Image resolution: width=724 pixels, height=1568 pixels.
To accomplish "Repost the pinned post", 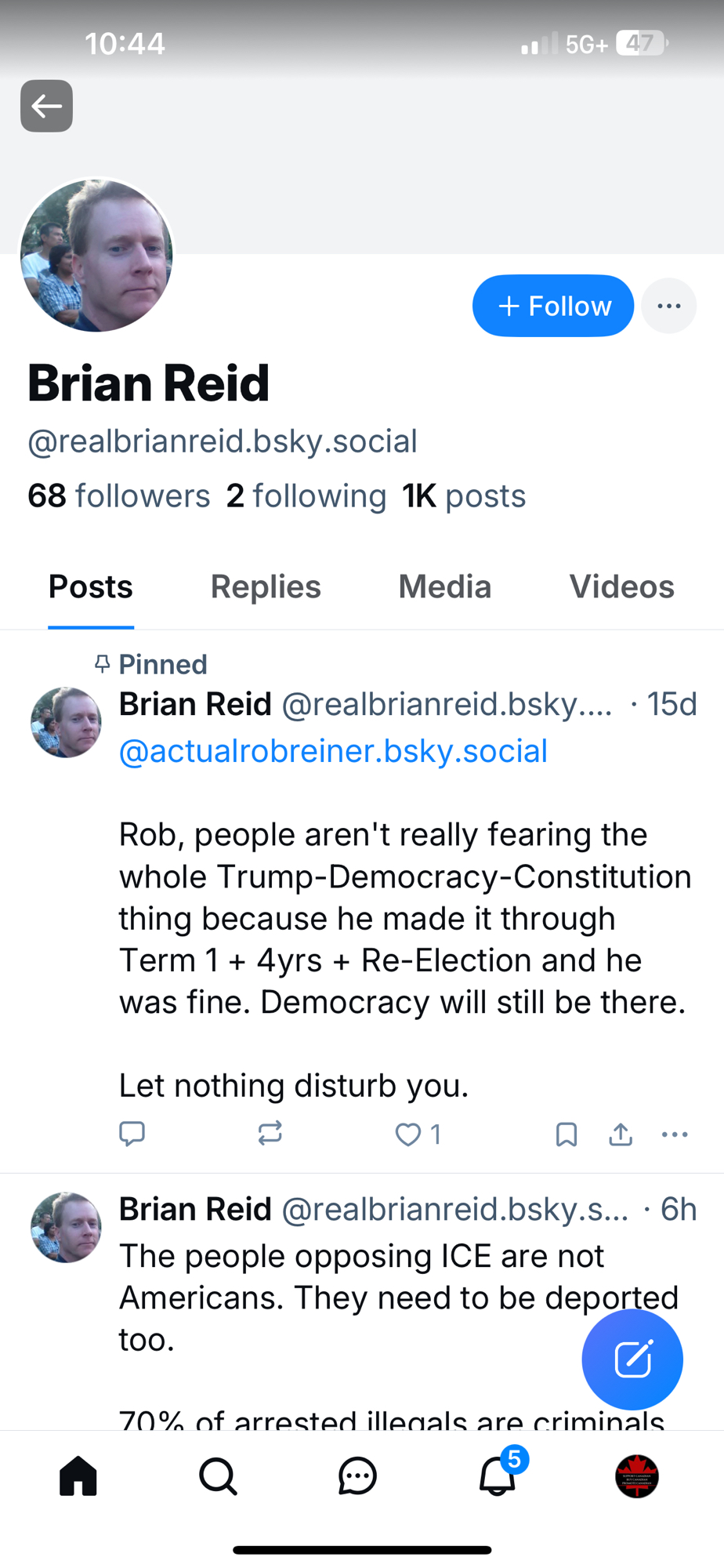I will (270, 1134).
